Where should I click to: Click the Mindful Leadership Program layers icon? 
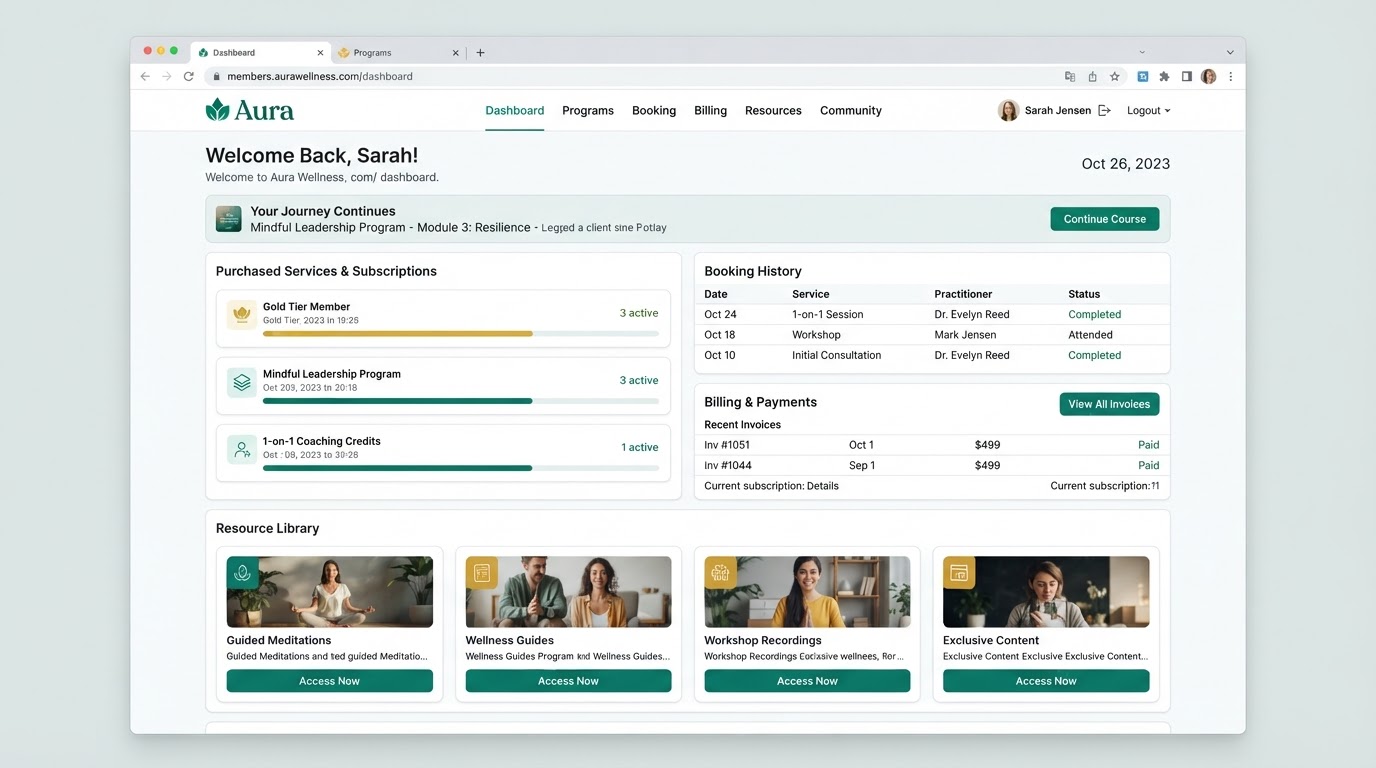[x=241, y=381]
